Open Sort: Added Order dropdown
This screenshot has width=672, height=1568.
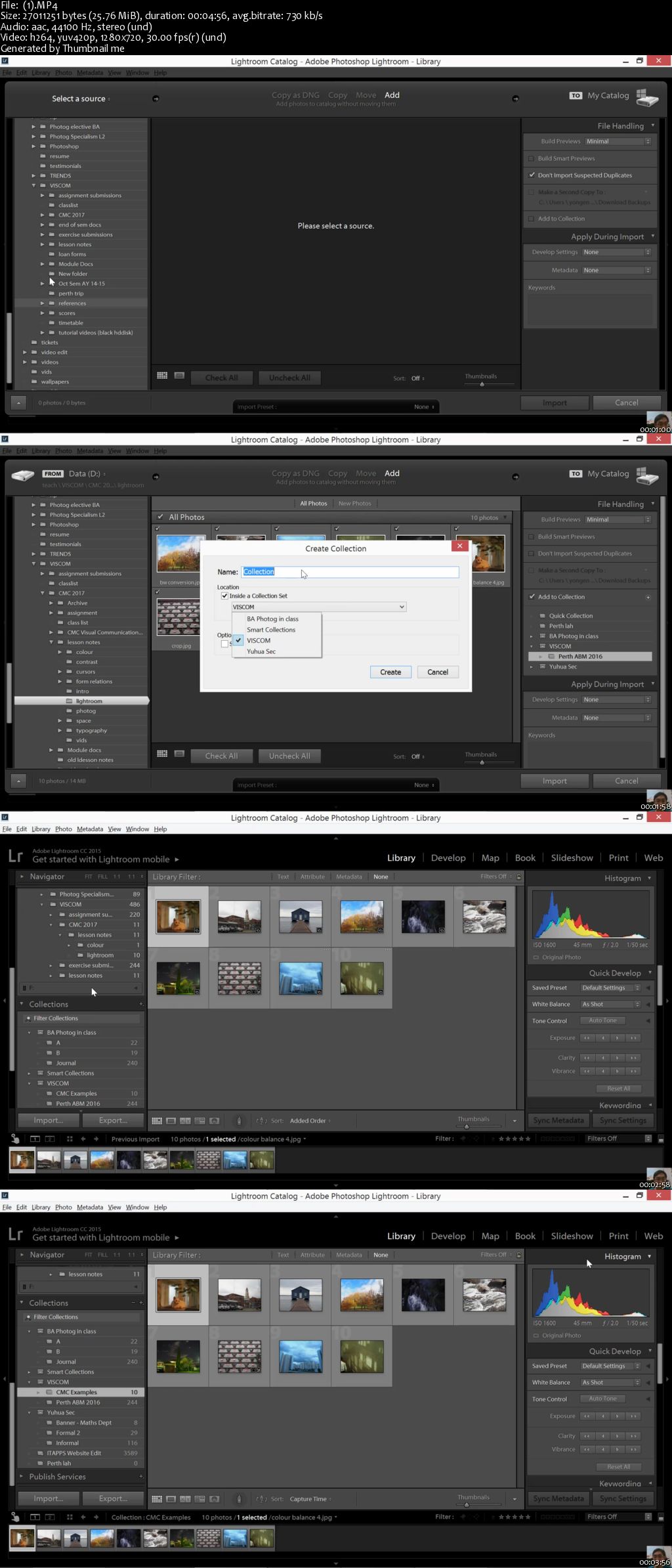click(310, 1121)
